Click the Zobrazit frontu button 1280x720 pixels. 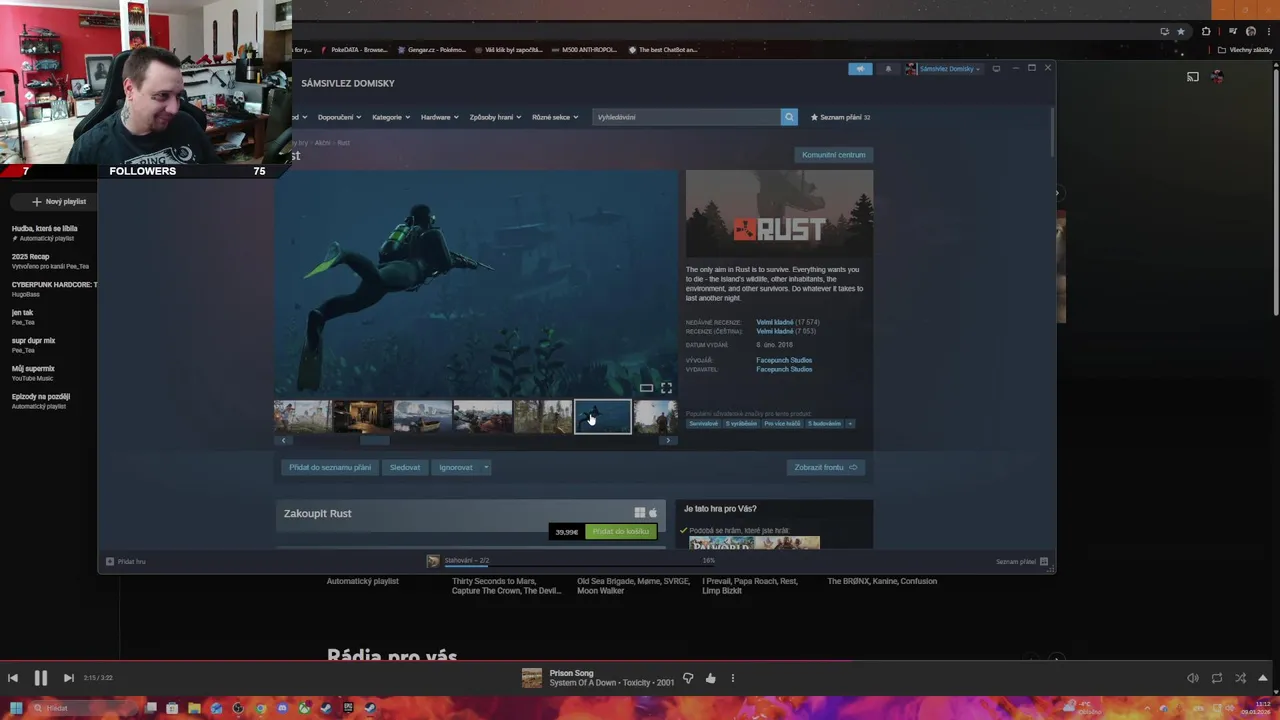tap(826, 467)
